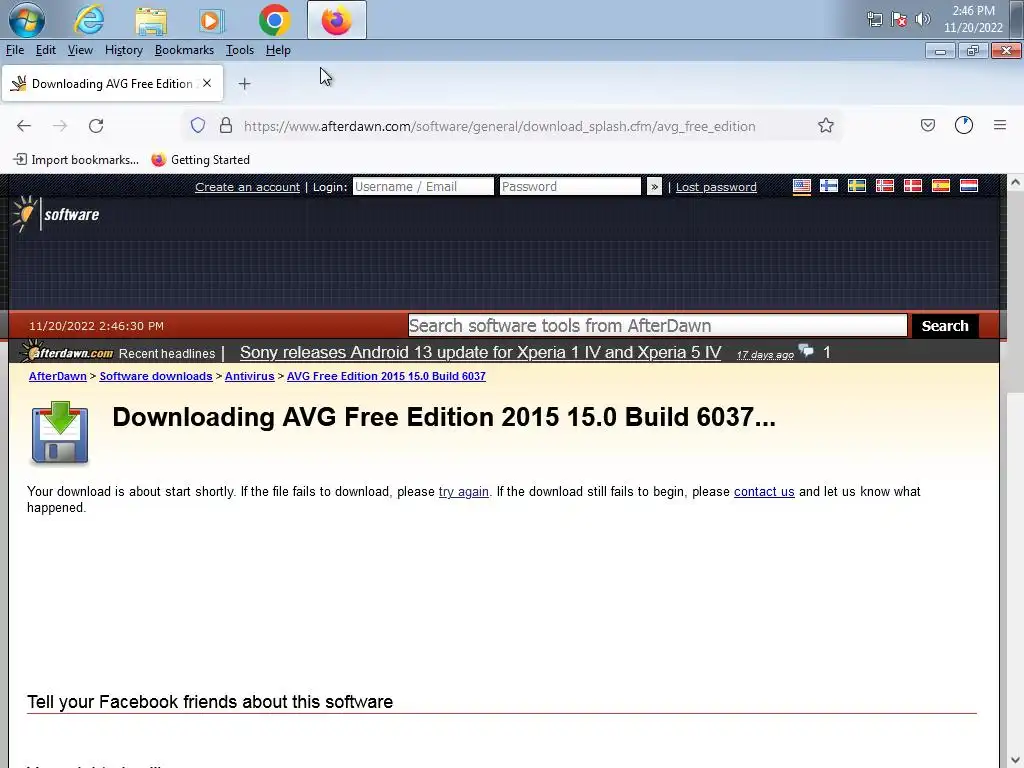Focus the Password field
This screenshot has height=768, width=1024.
tap(570, 187)
